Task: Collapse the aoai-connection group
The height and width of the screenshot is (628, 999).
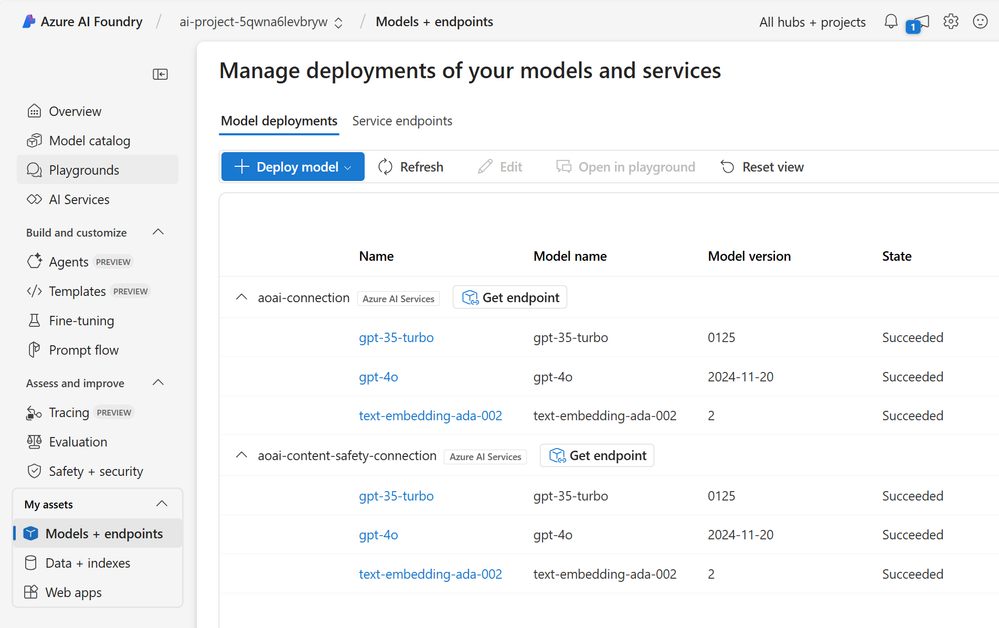Action: click(x=241, y=297)
